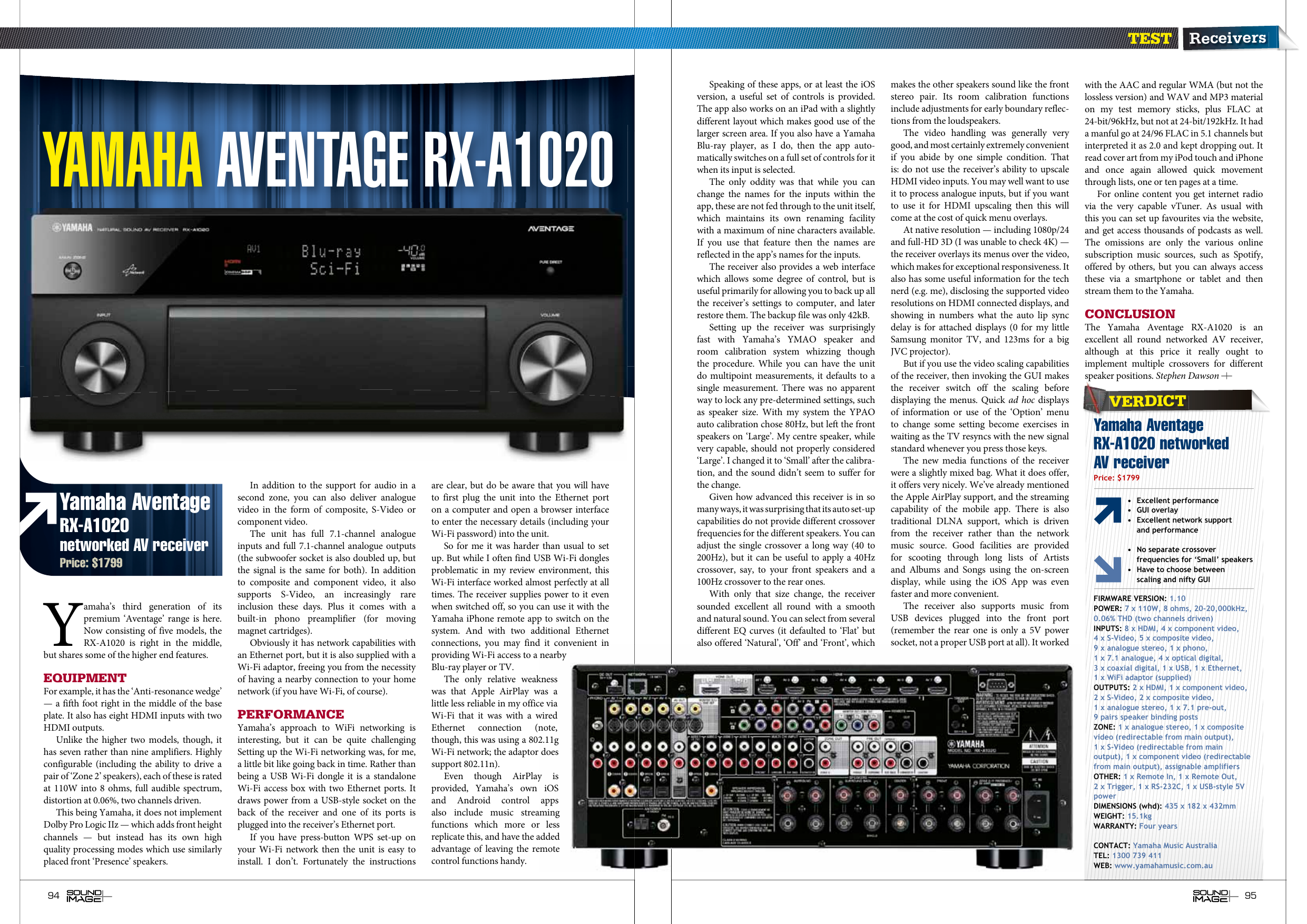This screenshot has height=924, width=1307.
Task: Click the 'OTHER:' specification label
Action: pyautogui.click(x=1107, y=776)
